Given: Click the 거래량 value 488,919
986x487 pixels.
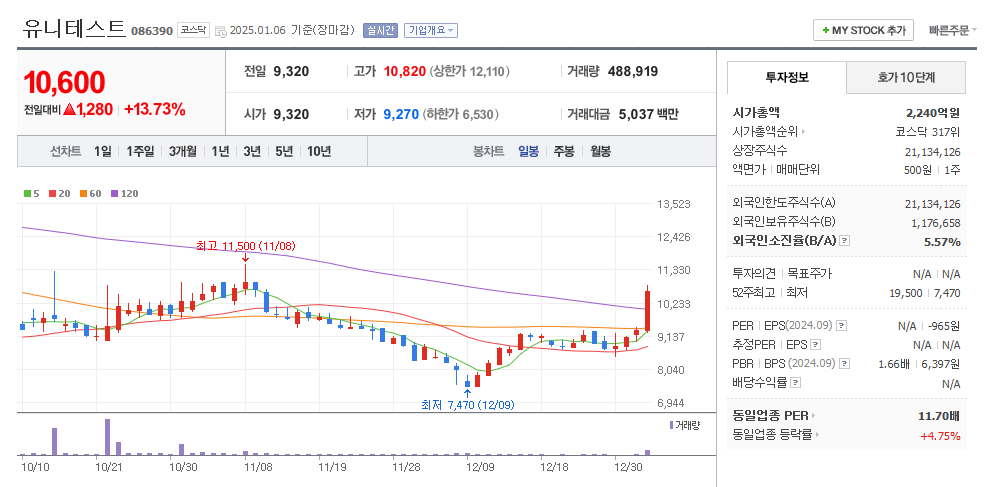Looking at the screenshot, I should (x=633, y=71).
